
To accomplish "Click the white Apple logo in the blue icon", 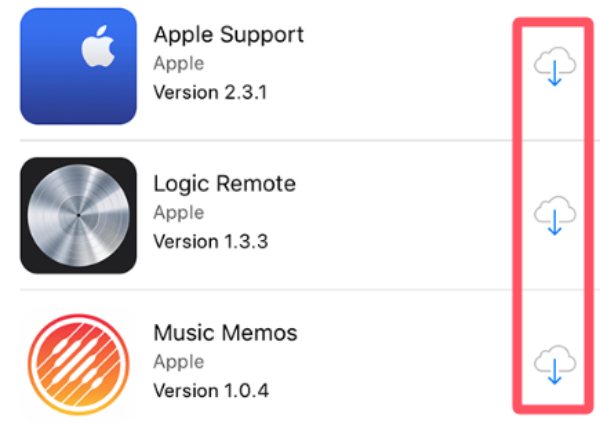I will pyautogui.click(x=98, y=46).
